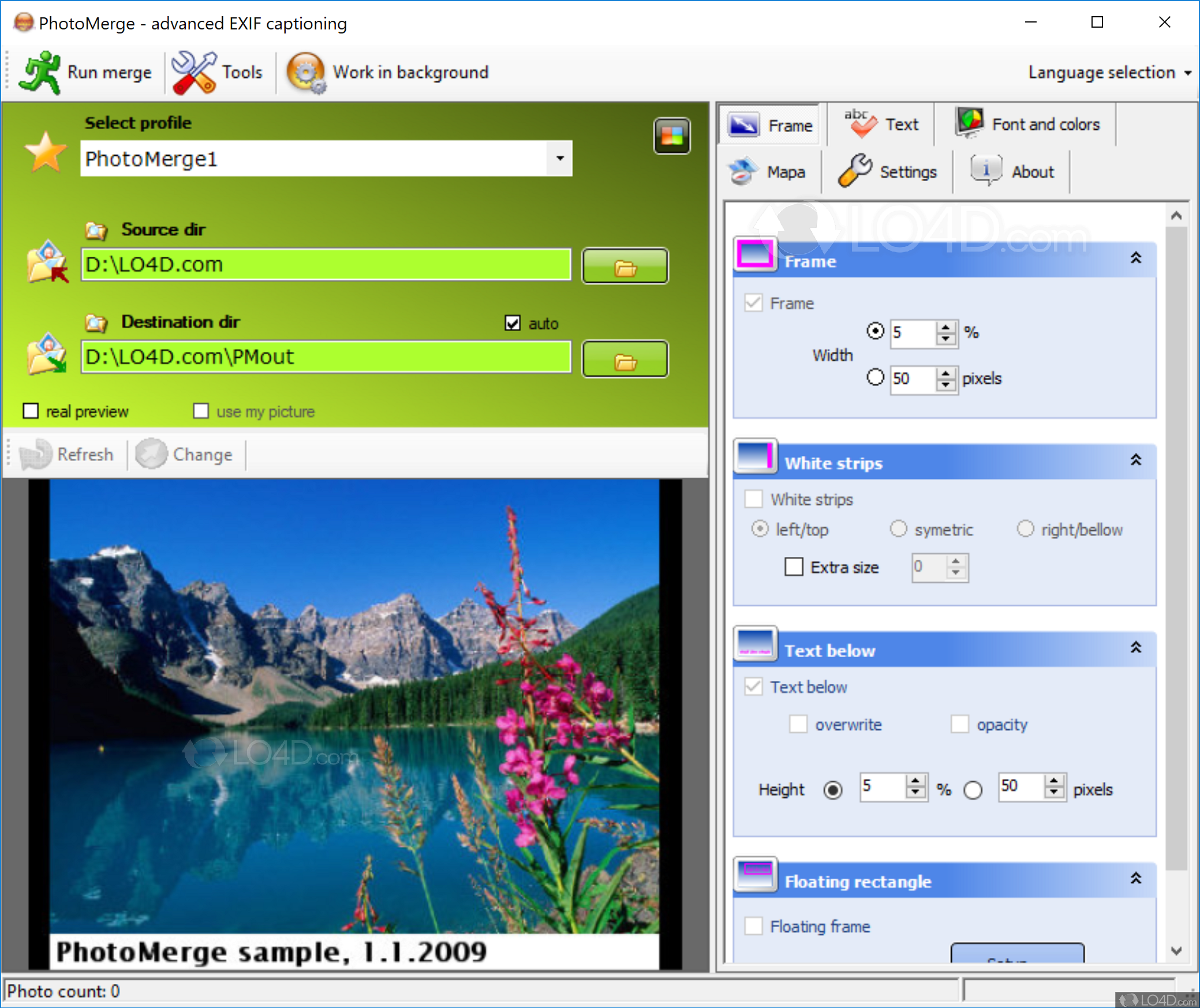
Task: Open the Language selection dropdown
Action: (x=1109, y=73)
